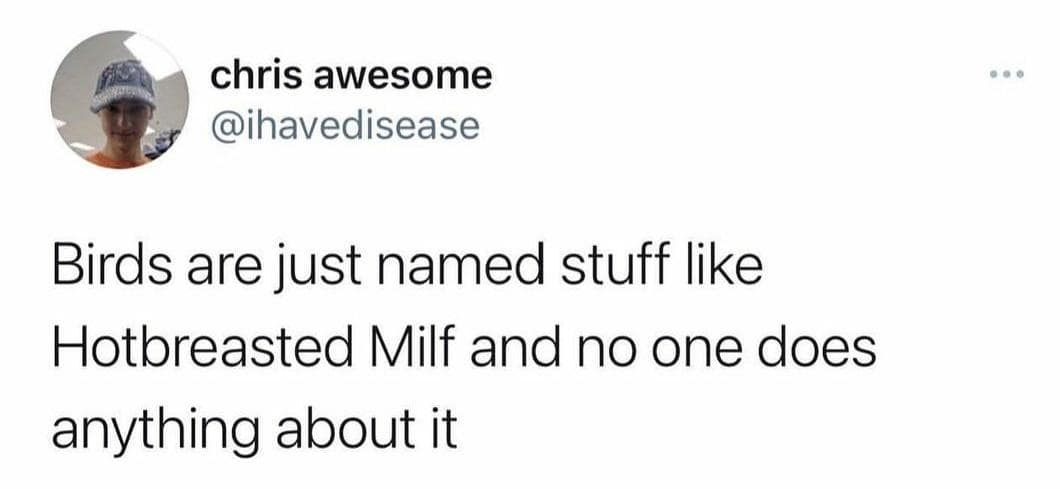Visit the @ihavedisease handle link

(345, 126)
